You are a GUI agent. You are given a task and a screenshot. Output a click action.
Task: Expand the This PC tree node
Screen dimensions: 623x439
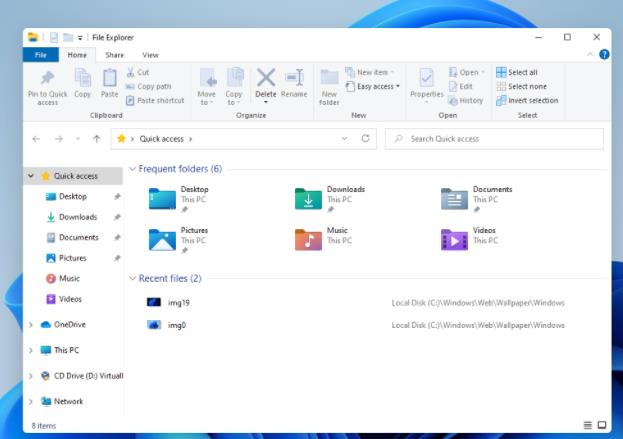click(x=31, y=351)
